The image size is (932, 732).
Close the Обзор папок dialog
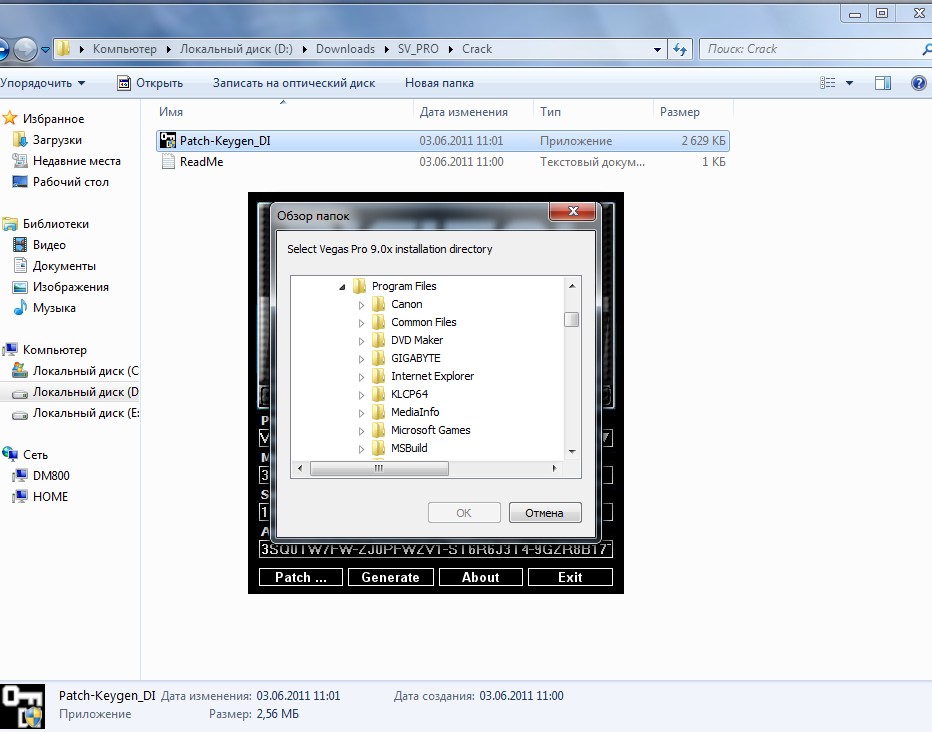click(573, 211)
